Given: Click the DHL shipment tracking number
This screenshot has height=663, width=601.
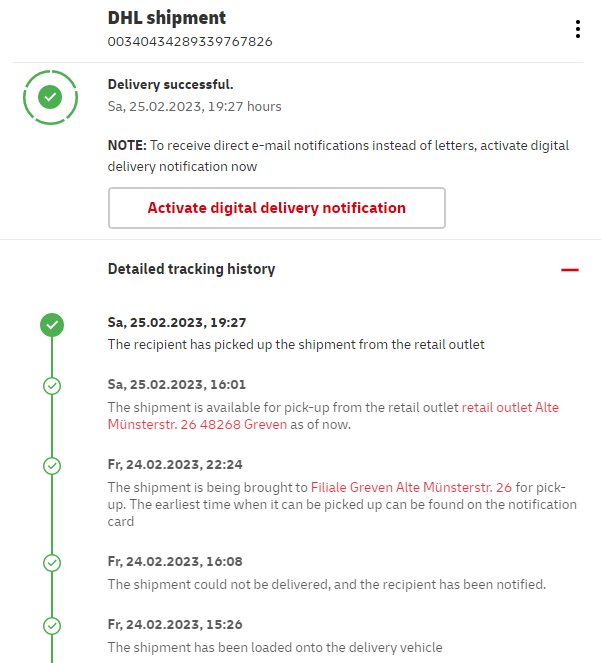Looking at the screenshot, I should [190, 42].
